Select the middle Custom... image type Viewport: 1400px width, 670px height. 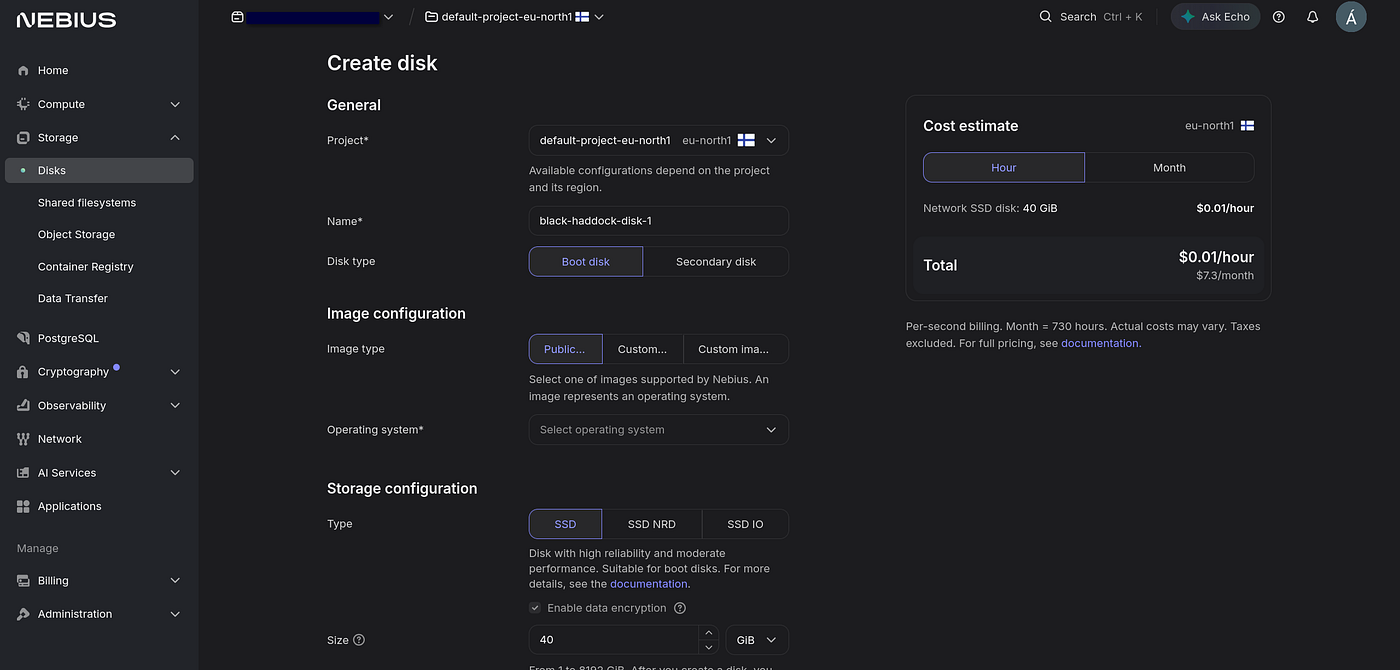(642, 349)
